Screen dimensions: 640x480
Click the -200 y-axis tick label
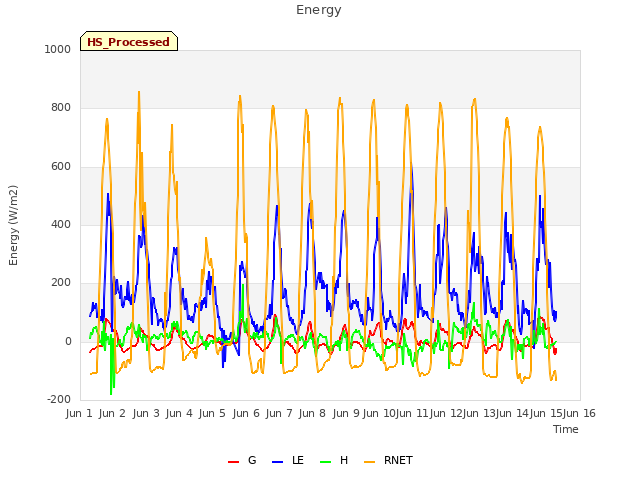pos(59,400)
